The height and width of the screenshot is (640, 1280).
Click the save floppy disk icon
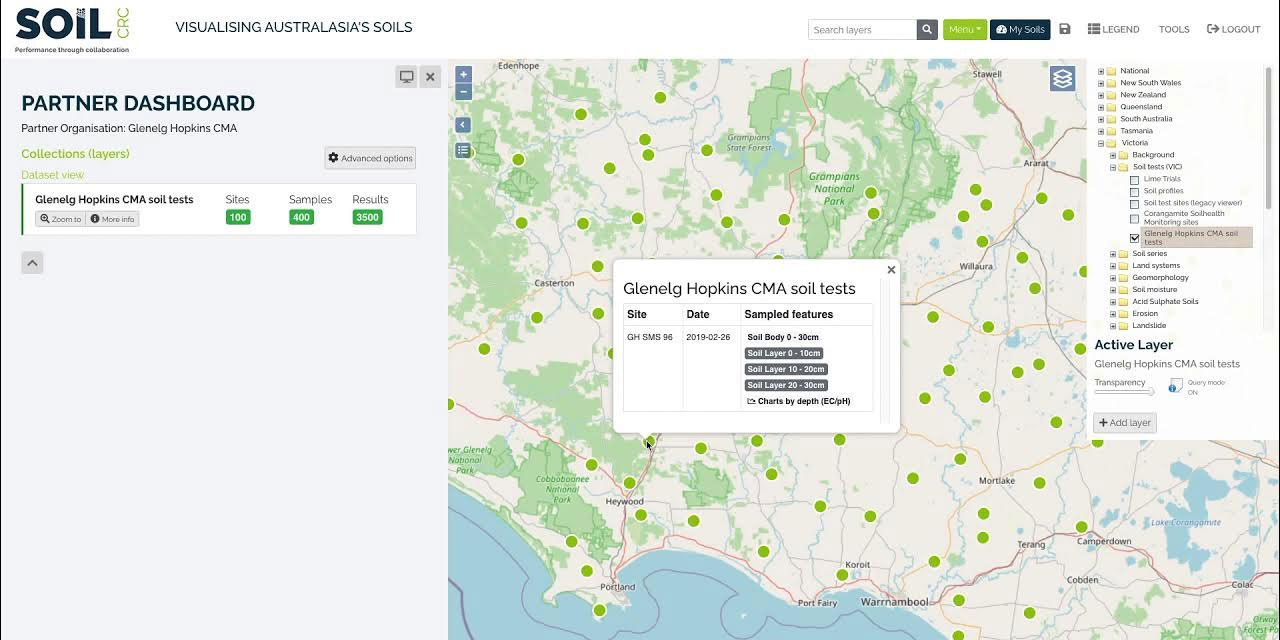click(1065, 30)
